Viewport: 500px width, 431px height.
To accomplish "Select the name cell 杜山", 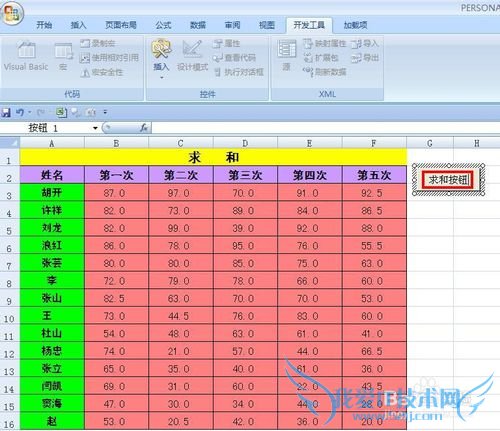I will click(52, 333).
